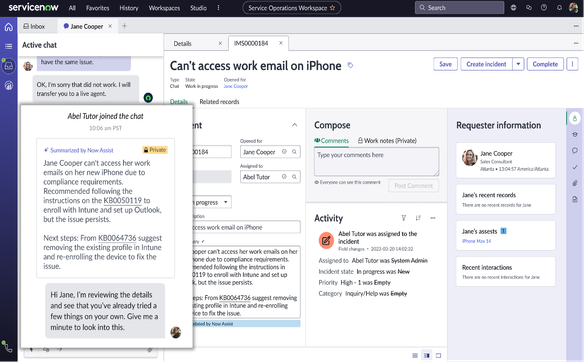Collapse the details section chevron
Image resolution: width=584 pixels, height=362 pixels.
coord(295,125)
